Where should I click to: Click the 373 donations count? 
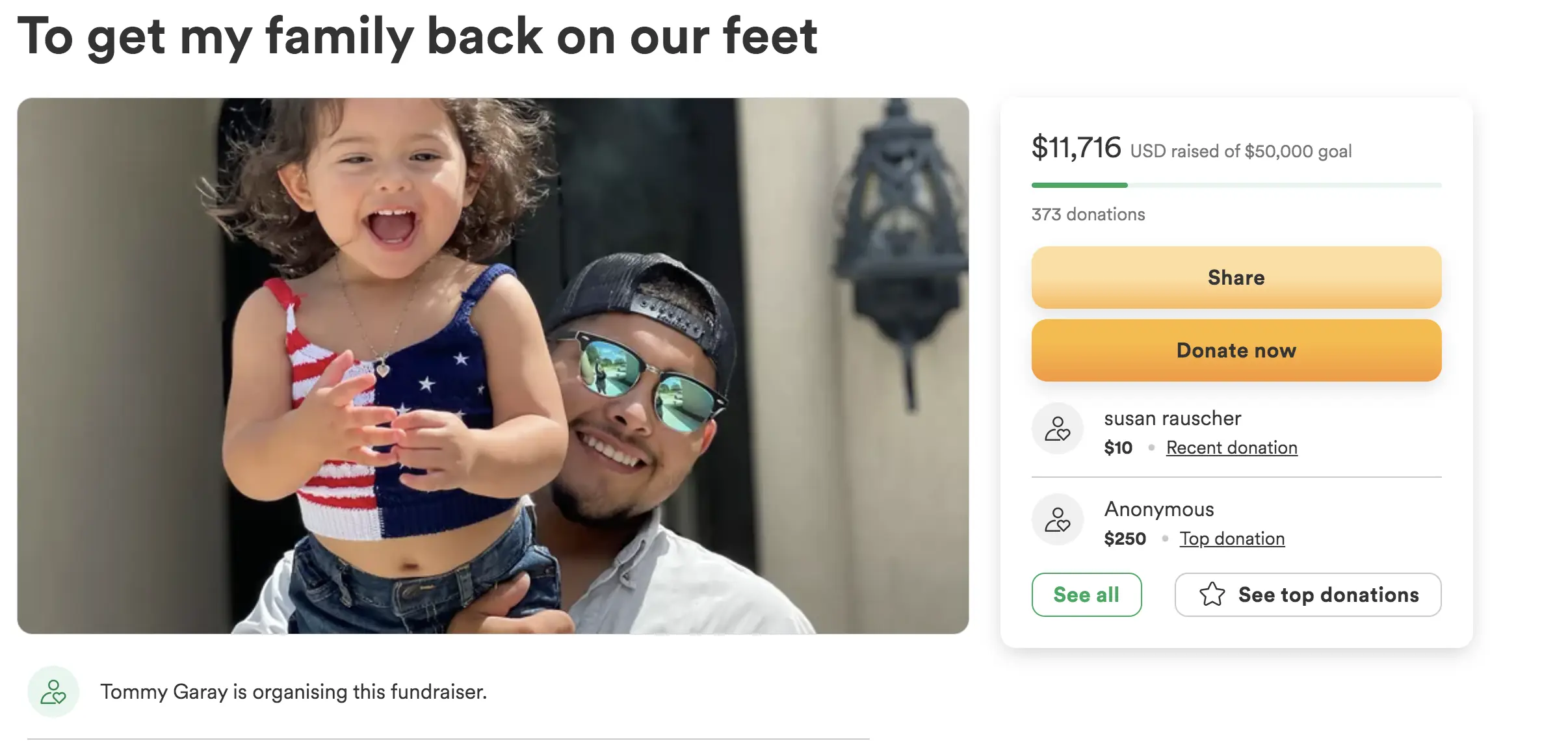click(1088, 214)
